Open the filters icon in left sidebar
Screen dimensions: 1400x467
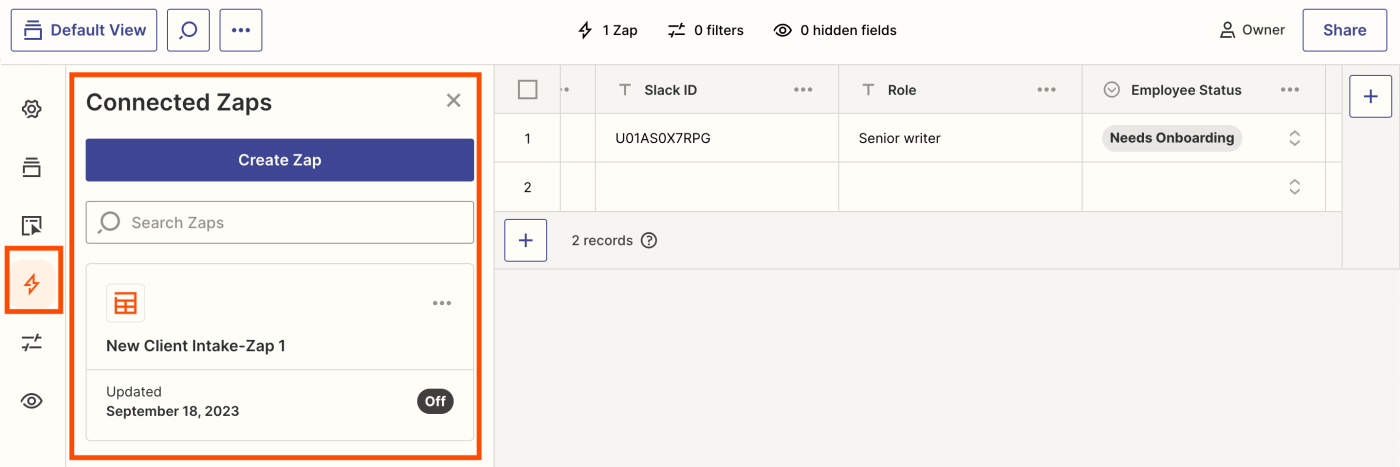[32, 343]
